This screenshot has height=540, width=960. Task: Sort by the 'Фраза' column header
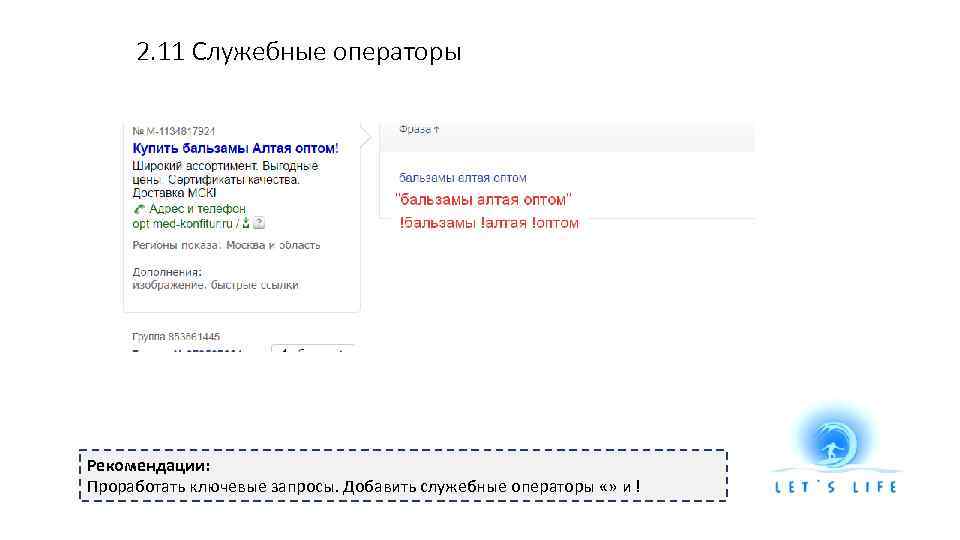[x=419, y=129]
